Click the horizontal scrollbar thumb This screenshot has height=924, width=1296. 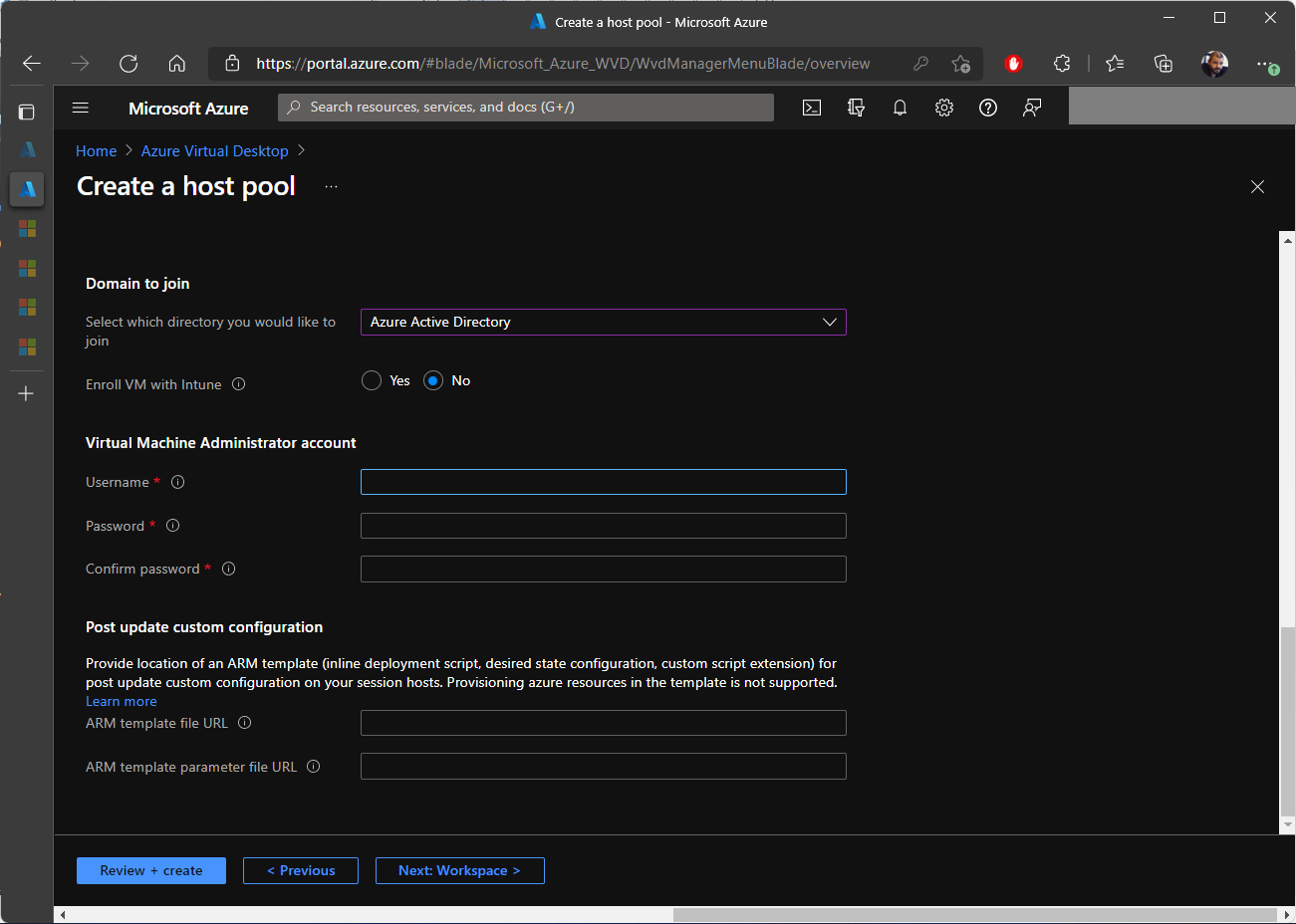click(975, 915)
